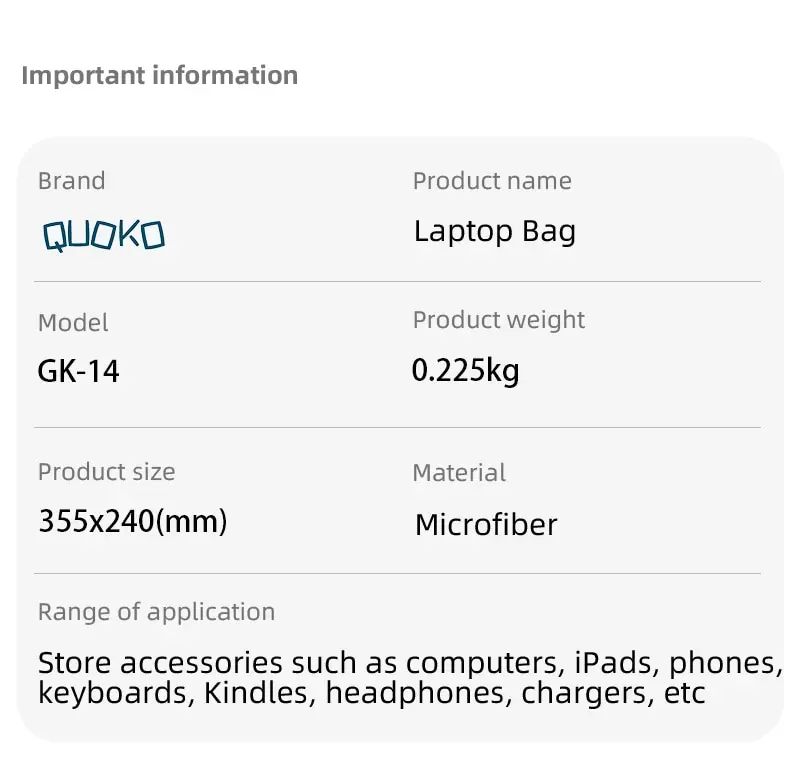Click the 'Model' label
The image size is (800, 770).
pos(73,323)
